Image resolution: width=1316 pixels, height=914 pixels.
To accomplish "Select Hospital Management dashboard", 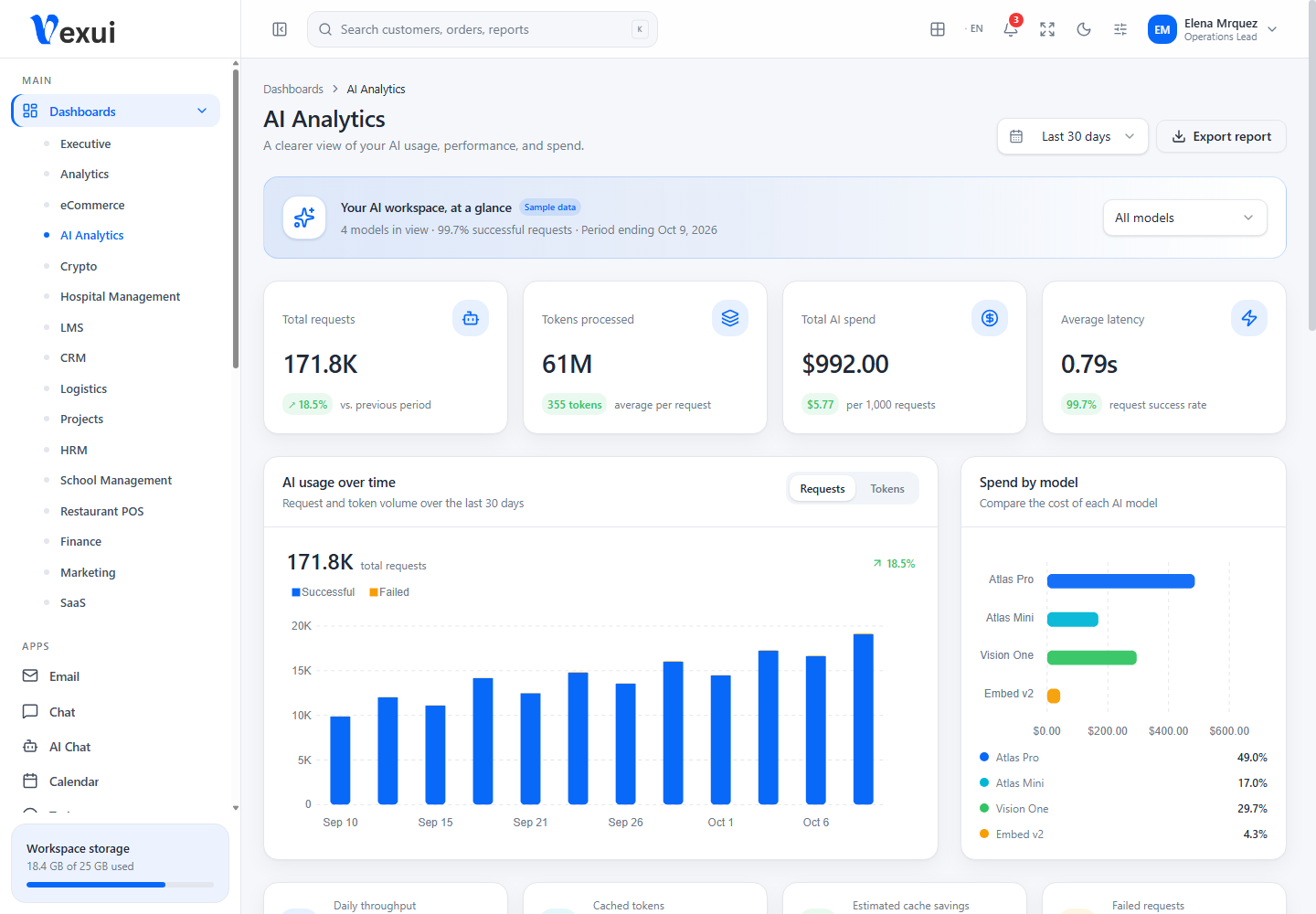I will 121,296.
